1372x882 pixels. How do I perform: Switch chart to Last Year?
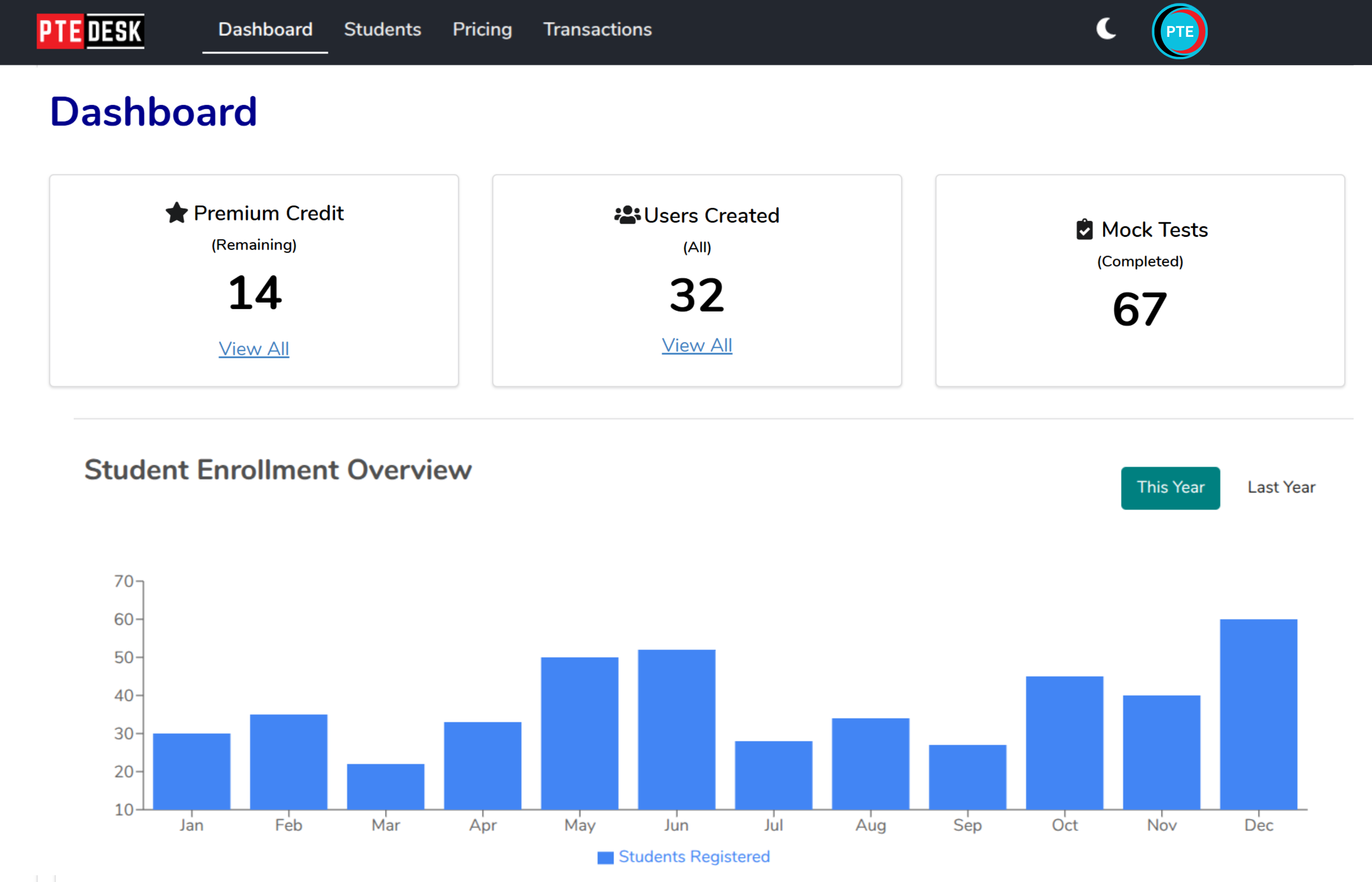click(1281, 488)
